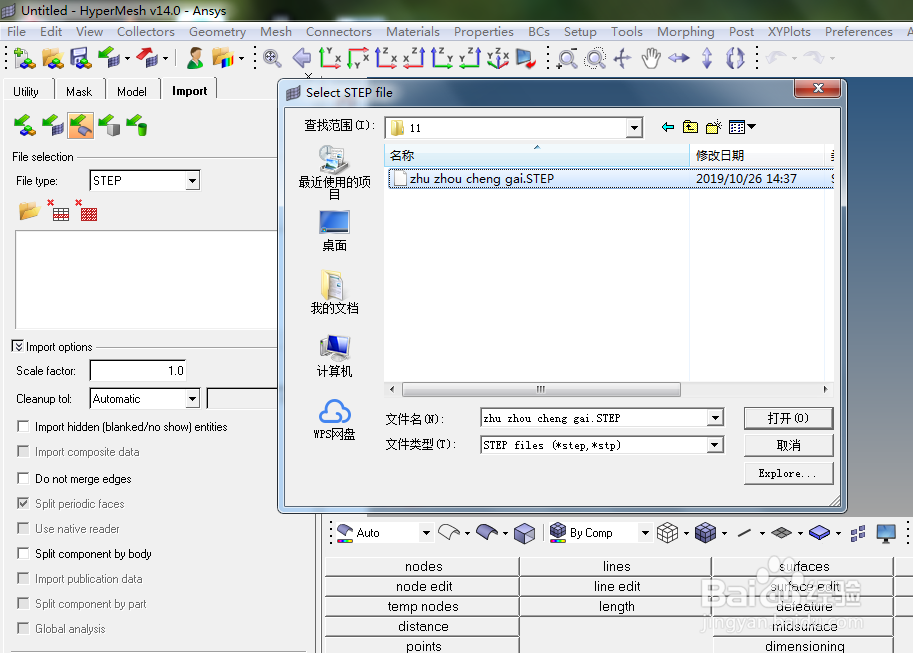Open the surface edit panel

click(x=802, y=587)
